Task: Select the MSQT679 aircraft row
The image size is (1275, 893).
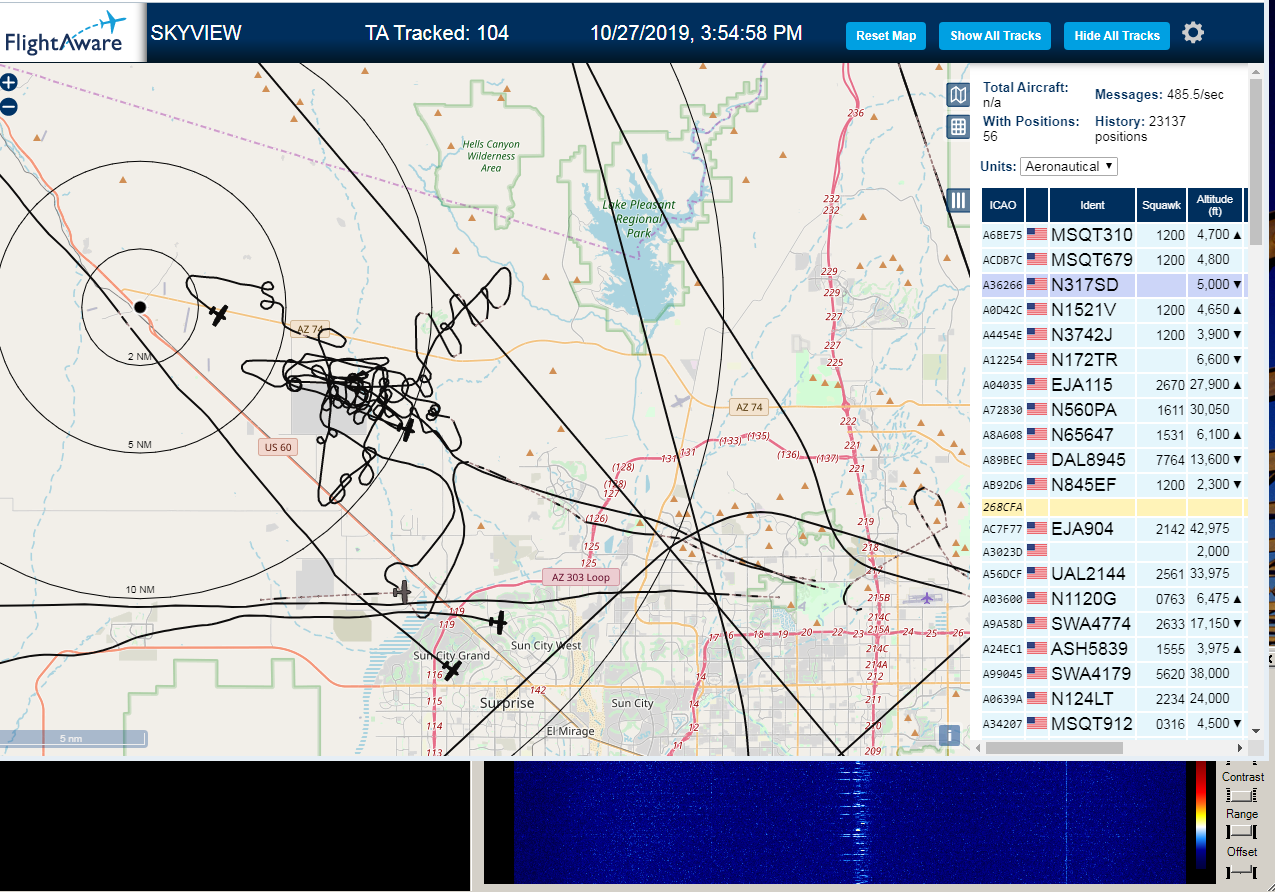Action: click(x=1113, y=260)
